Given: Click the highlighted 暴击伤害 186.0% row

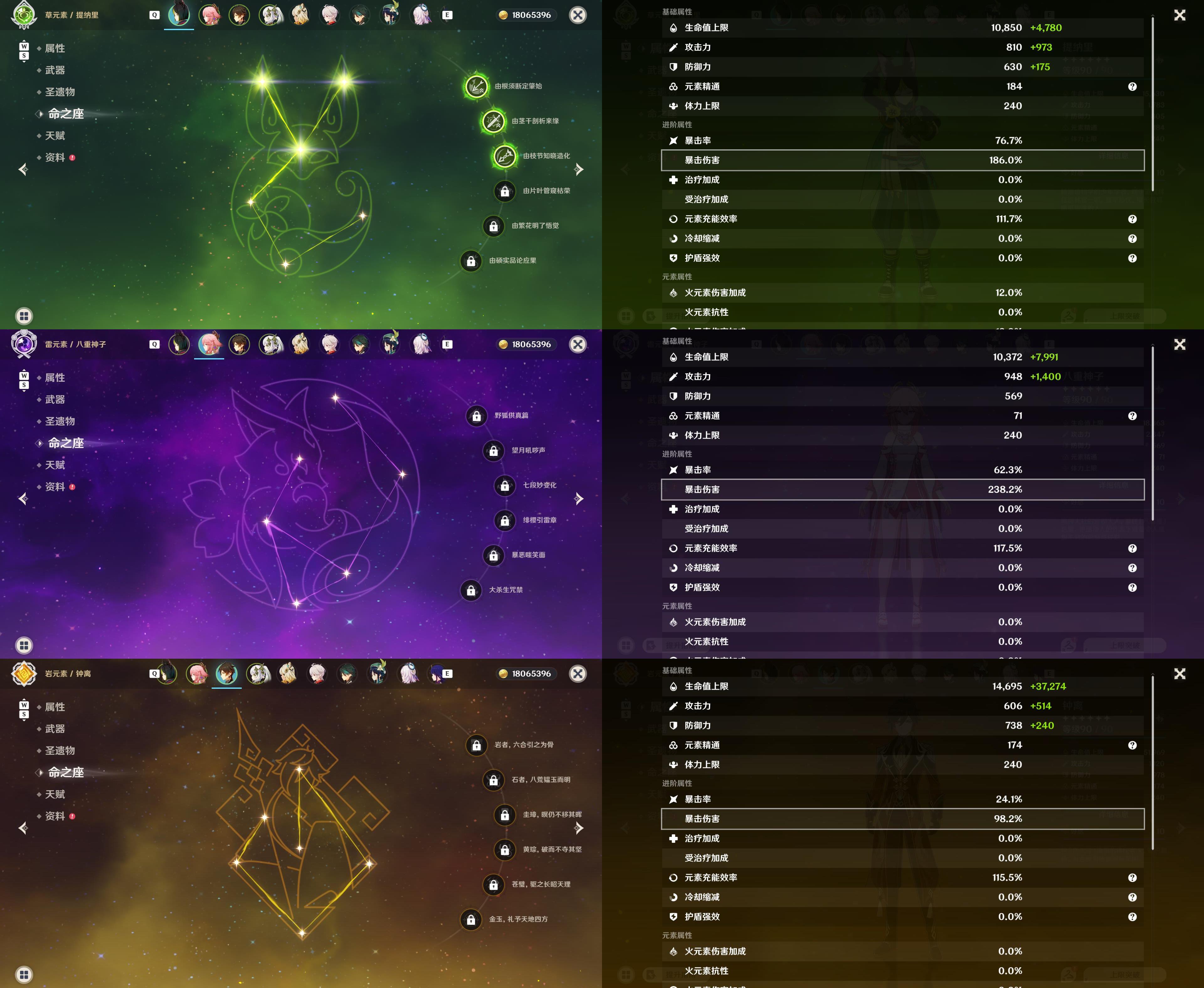Looking at the screenshot, I should pos(902,161).
